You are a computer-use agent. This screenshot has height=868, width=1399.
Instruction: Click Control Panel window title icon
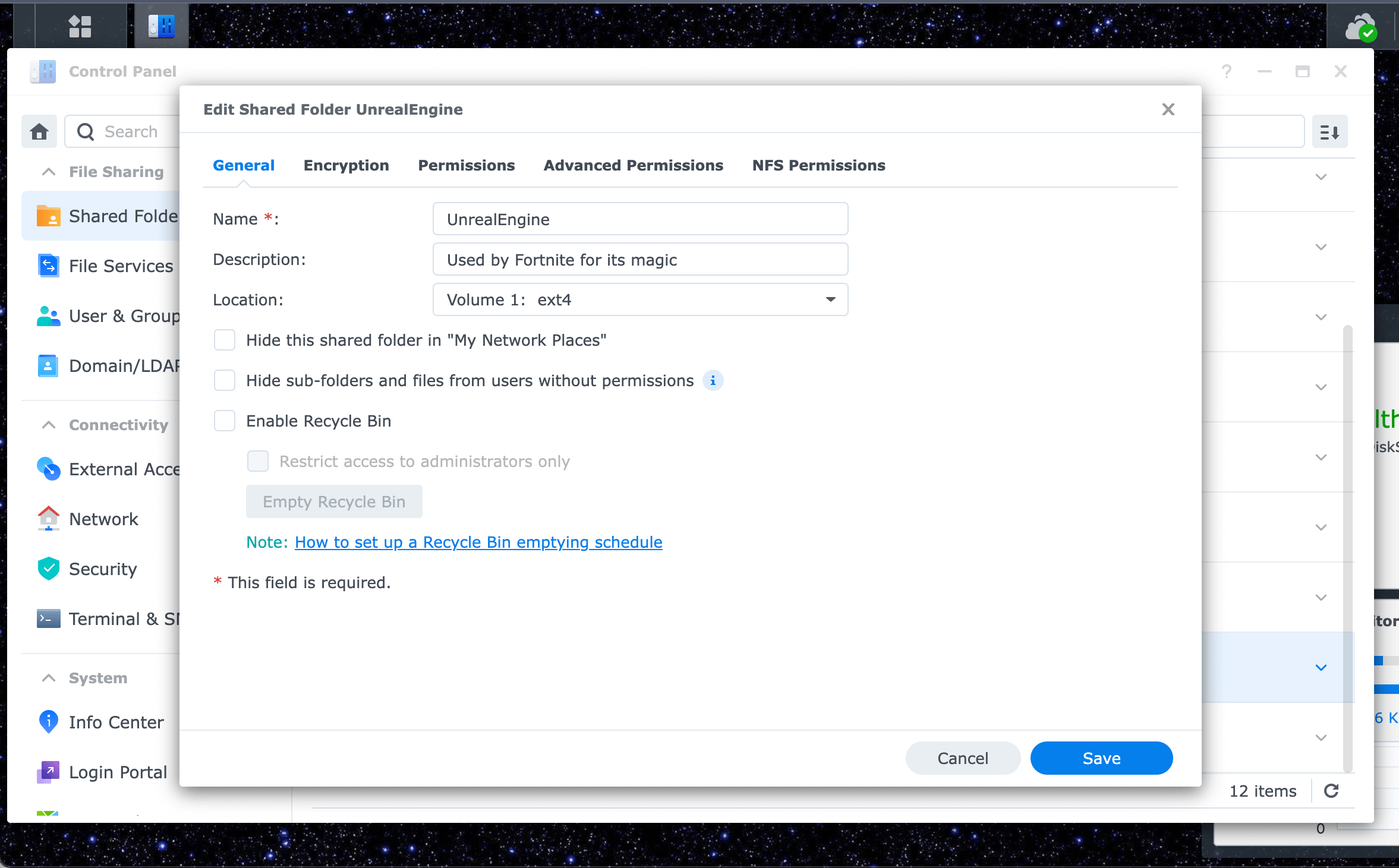click(43, 71)
